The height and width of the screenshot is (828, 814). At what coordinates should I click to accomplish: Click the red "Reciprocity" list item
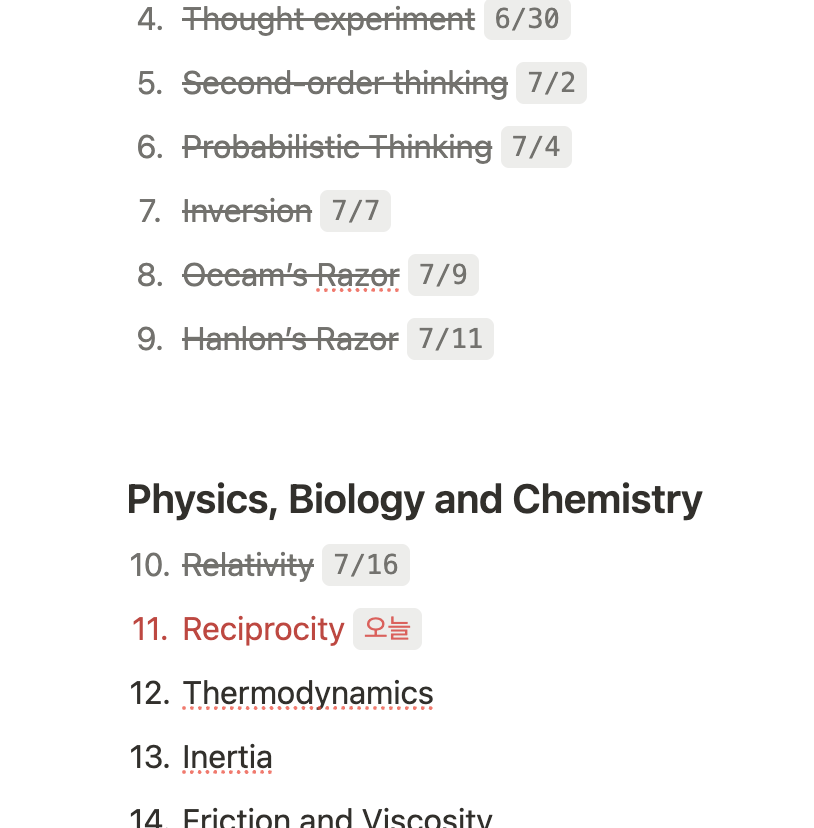(263, 629)
